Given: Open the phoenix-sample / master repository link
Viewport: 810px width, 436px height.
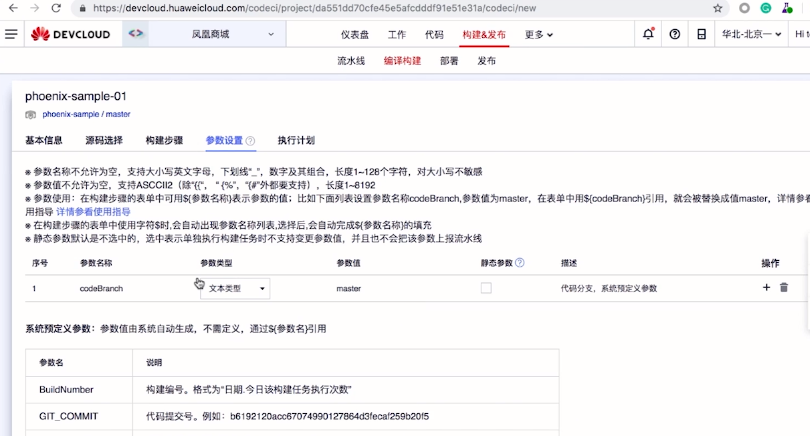Looking at the screenshot, I should click(x=86, y=114).
